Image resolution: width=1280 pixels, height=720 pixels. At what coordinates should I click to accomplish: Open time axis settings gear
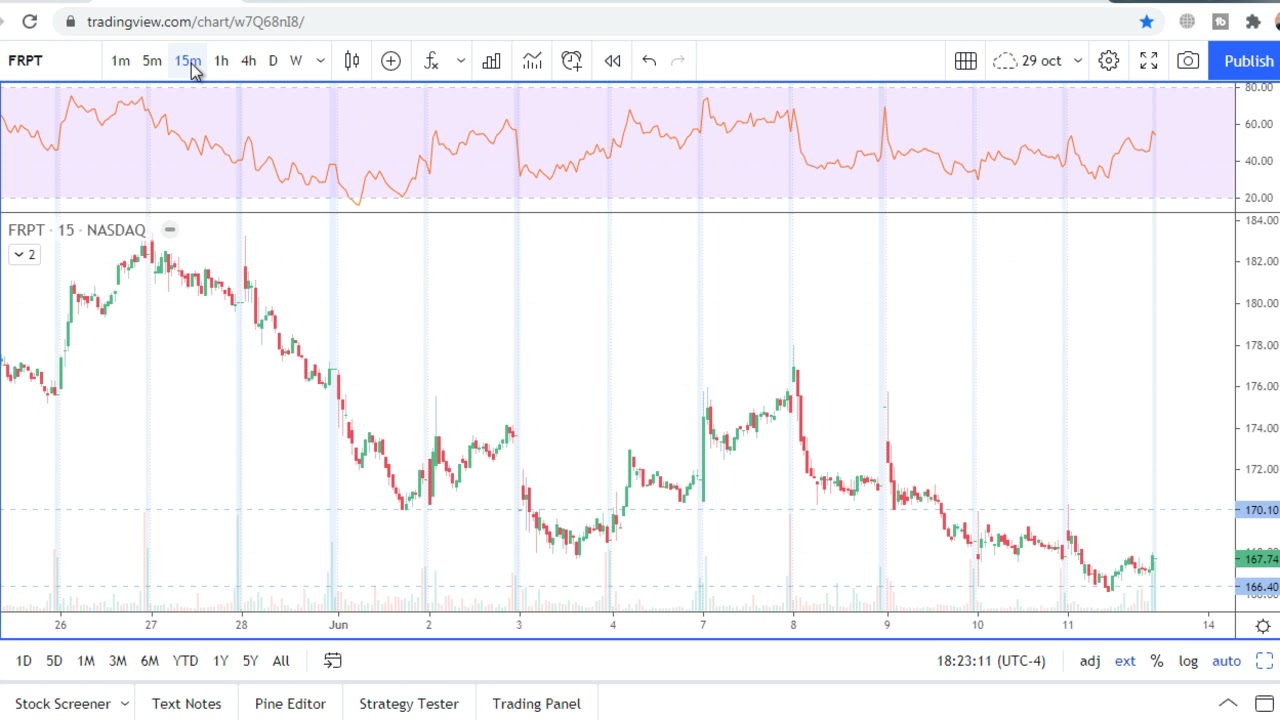pos(1263,626)
